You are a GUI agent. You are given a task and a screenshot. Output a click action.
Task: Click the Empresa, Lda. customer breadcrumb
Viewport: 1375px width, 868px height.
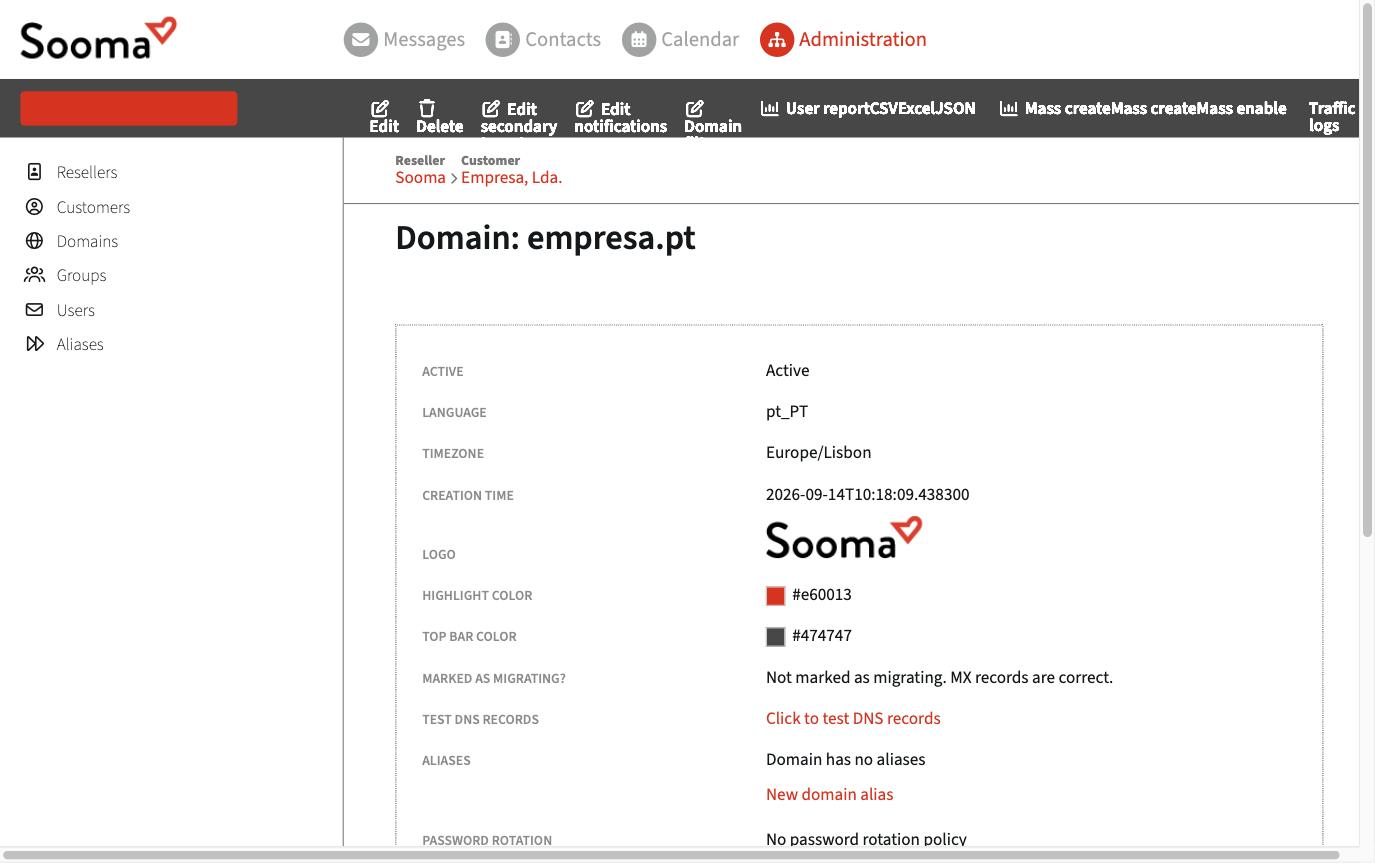click(x=511, y=178)
